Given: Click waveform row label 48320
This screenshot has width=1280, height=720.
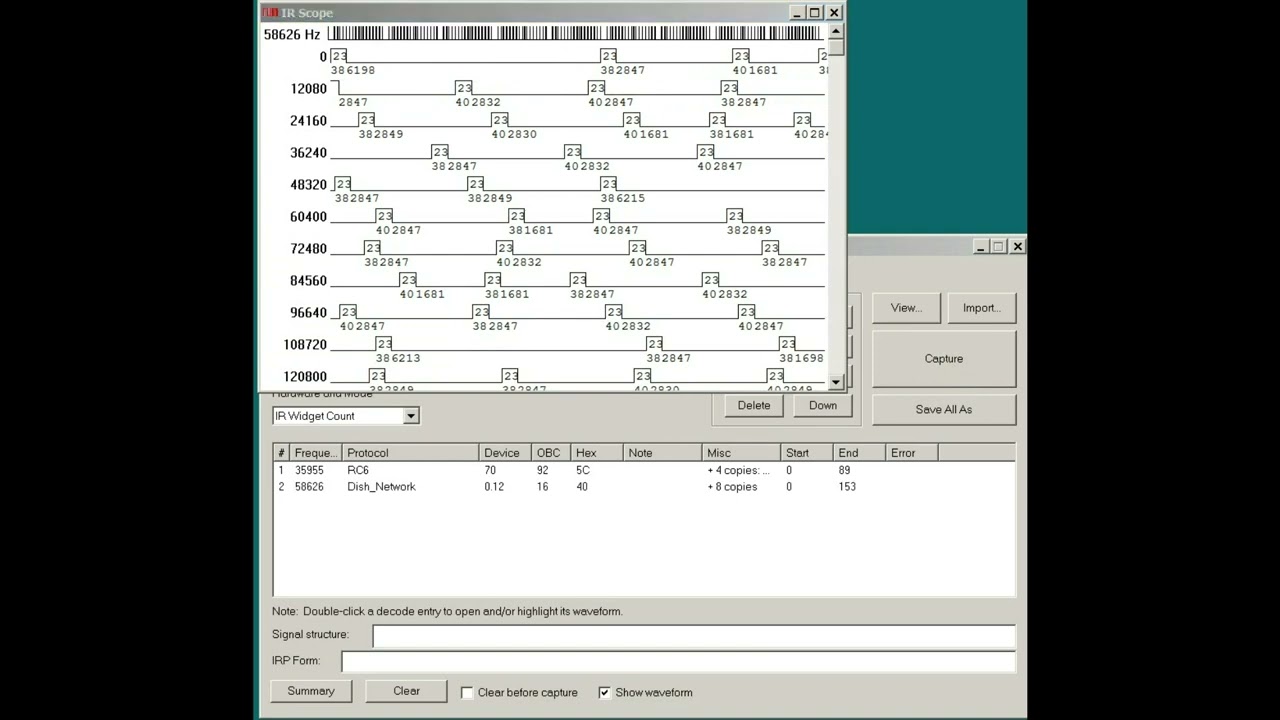Looking at the screenshot, I should [308, 185].
